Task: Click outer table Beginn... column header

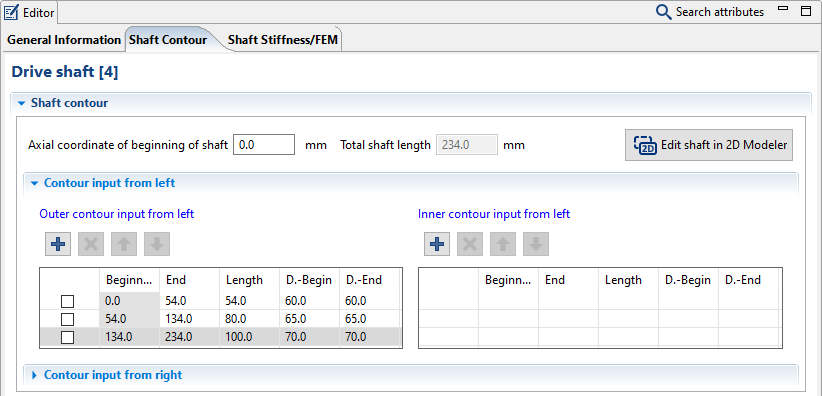Action: click(129, 280)
